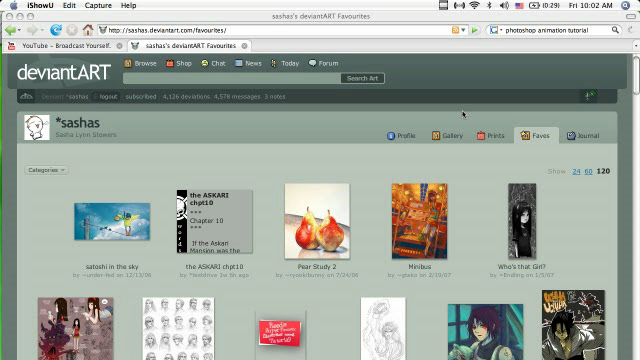Open the forward button history dropdown arrow
Image resolution: width=640 pixels, height=360 pixels.
42,30
